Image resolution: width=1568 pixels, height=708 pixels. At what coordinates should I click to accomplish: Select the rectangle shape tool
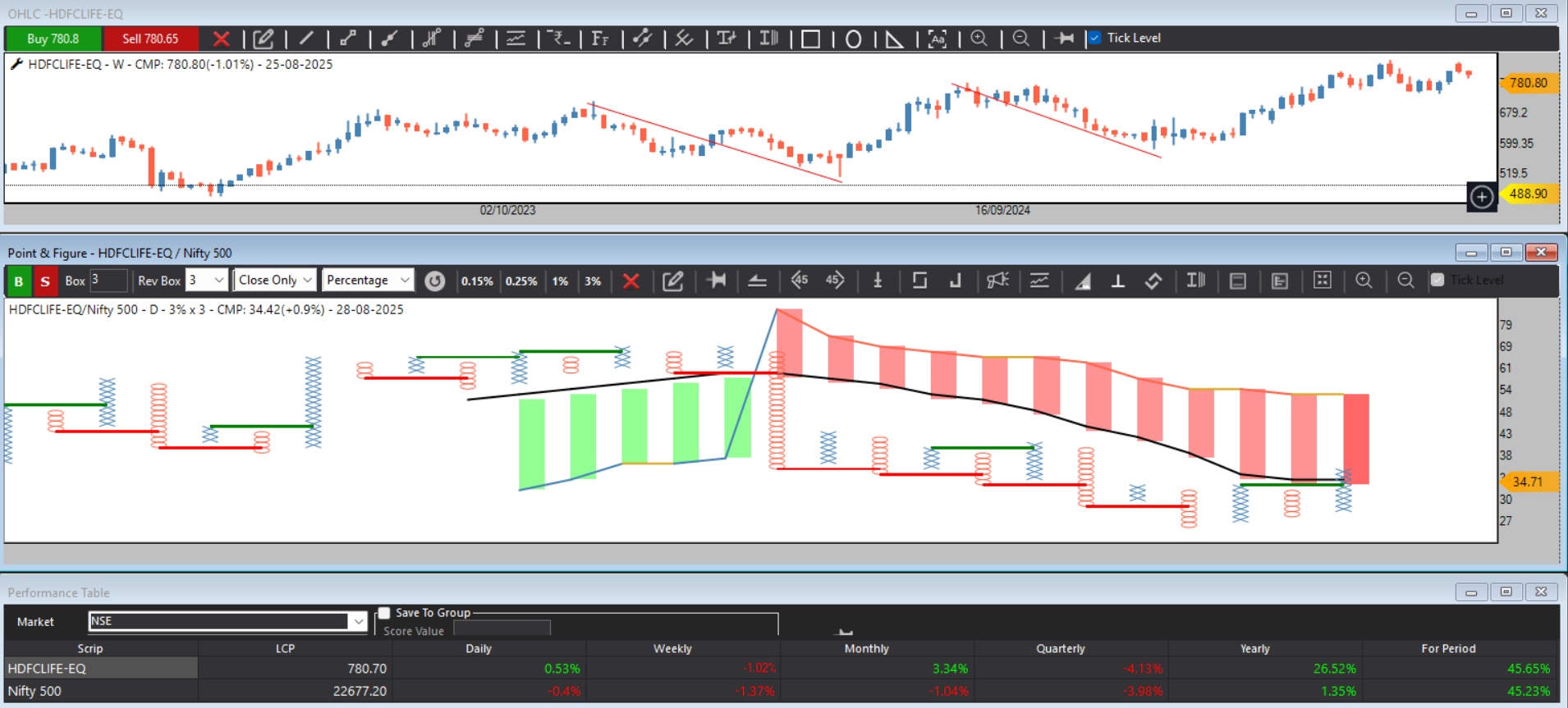[810, 39]
